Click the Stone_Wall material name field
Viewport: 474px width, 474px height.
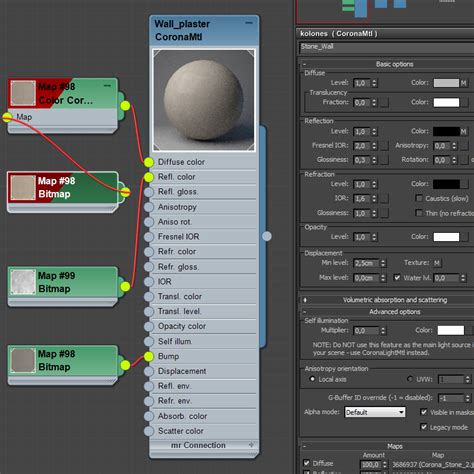click(x=387, y=47)
